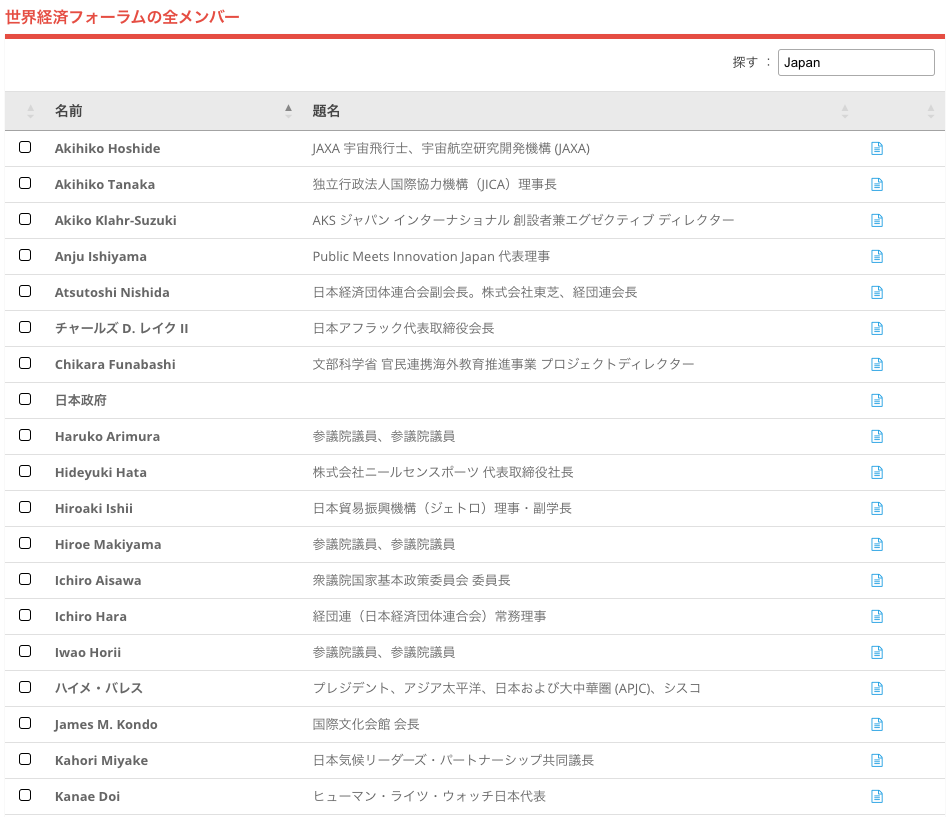The image size is (950, 817).
Task: Select James M. Kondo's checkbox
Action: (x=25, y=723)
